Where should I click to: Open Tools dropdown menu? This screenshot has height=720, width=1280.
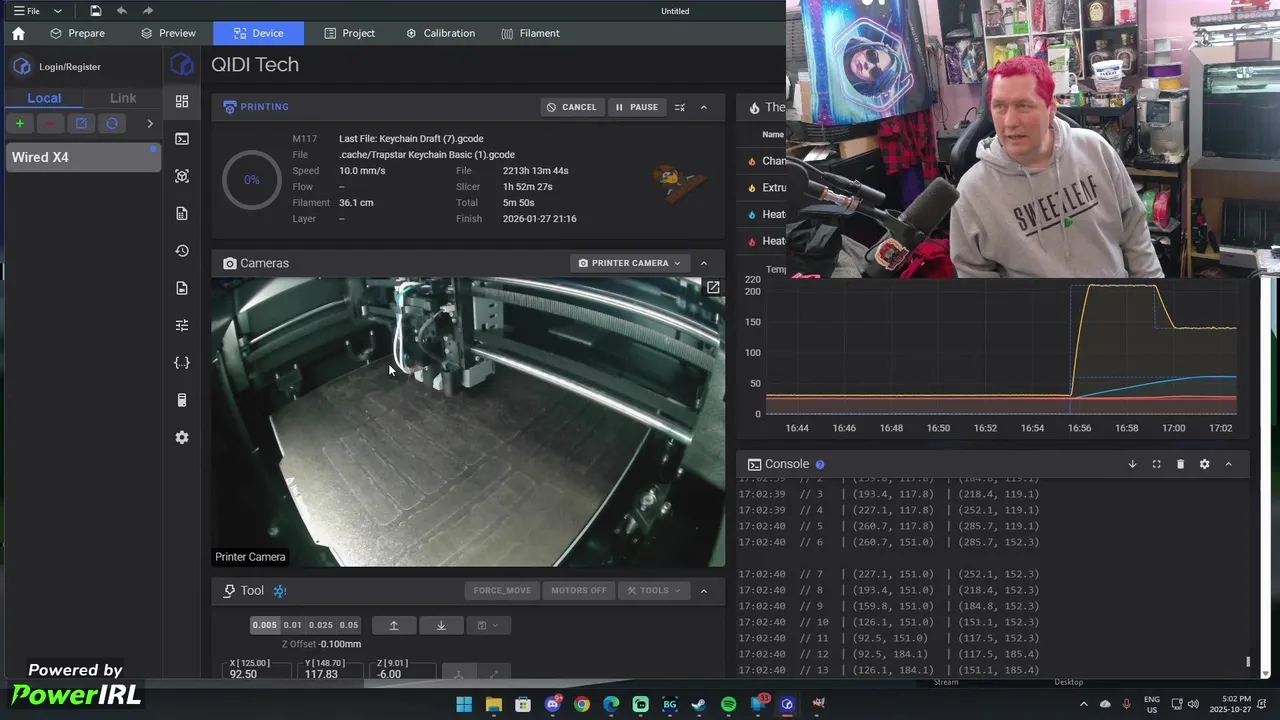(653, 590)
